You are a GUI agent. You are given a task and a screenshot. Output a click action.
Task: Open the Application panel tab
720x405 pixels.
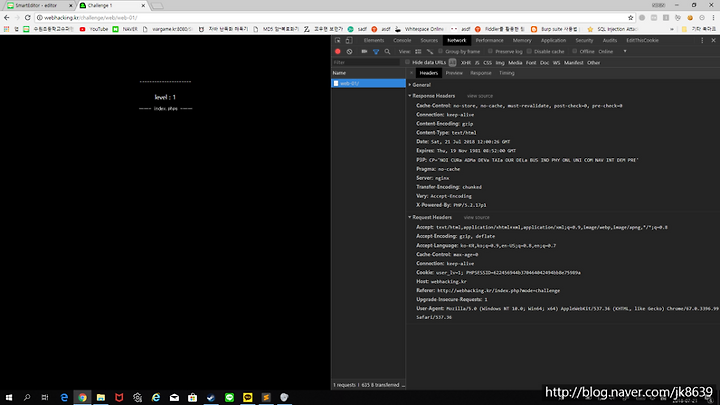(x=553, y=40)
